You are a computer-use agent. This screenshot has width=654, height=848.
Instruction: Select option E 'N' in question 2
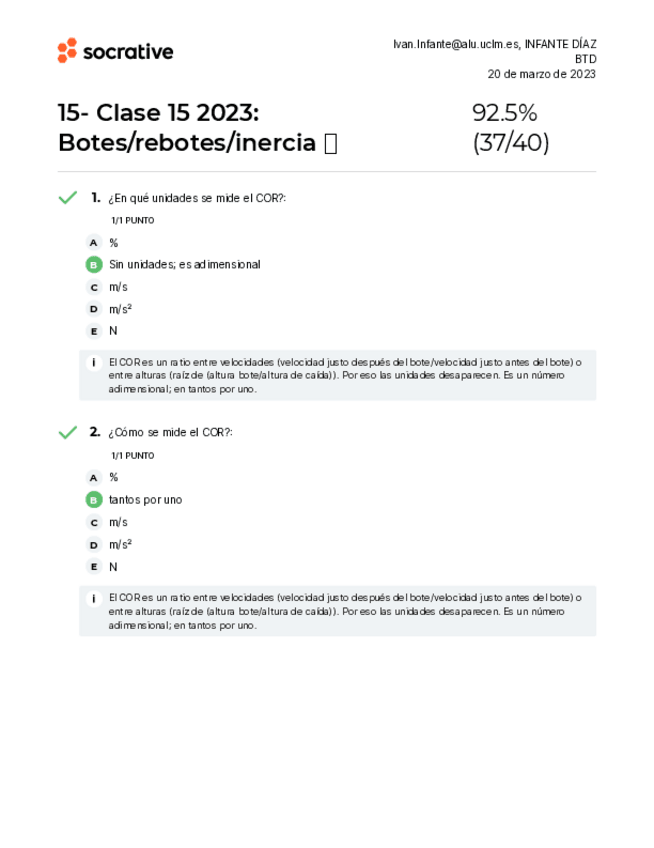pos(94,567)
